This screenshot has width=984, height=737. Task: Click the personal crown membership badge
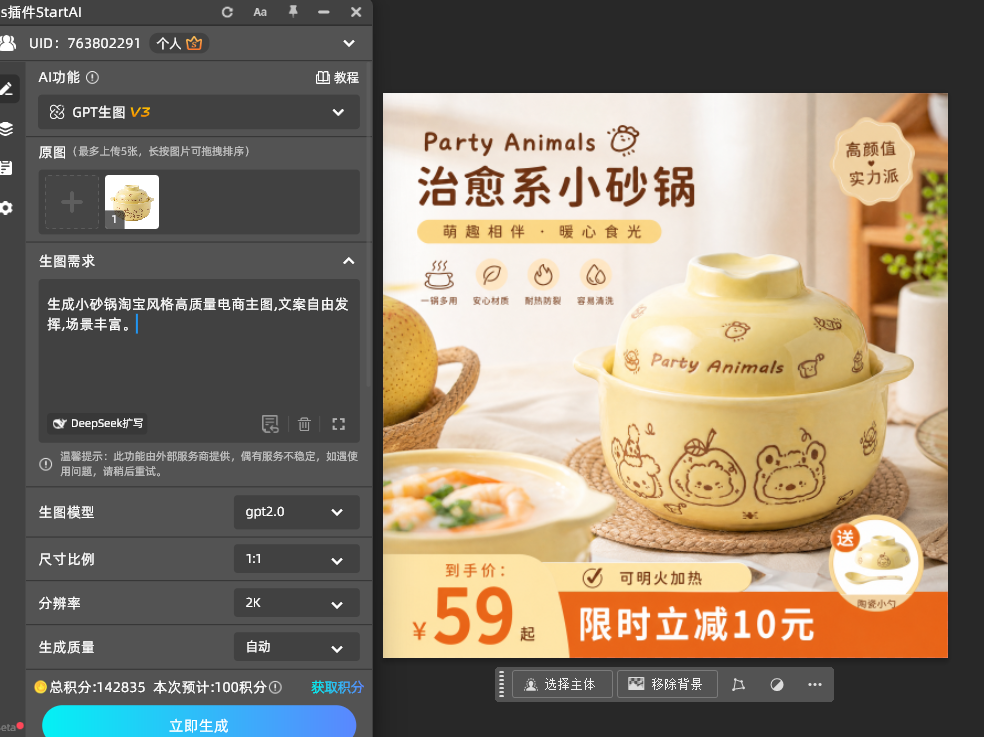coord(179,43)
